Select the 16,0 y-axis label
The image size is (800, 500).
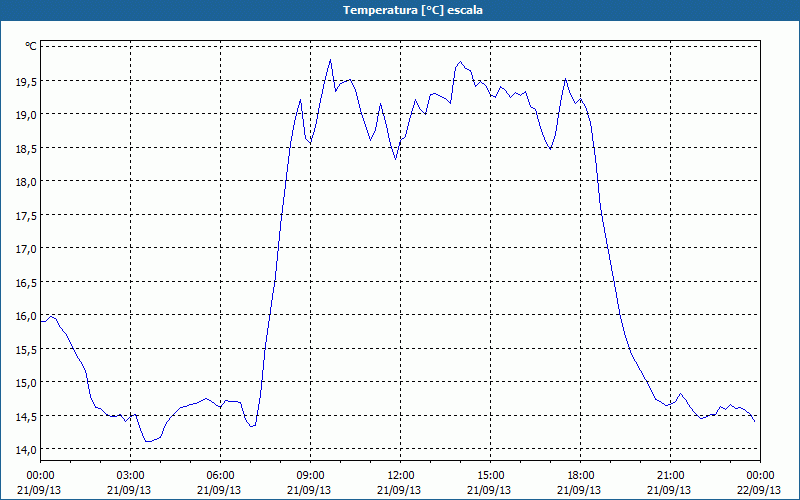tap(26, 316)
